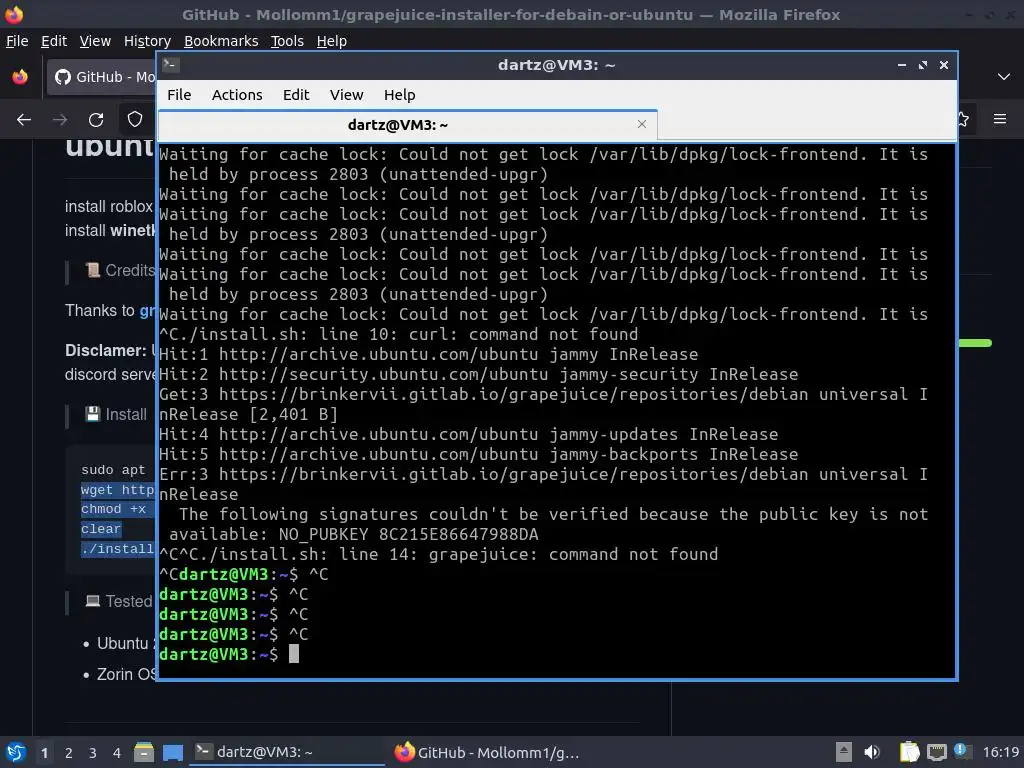Switch to workspace 3 in the panel
Image resolution: width=1024 pixels, height=768 pixels.
pos(93,753)
